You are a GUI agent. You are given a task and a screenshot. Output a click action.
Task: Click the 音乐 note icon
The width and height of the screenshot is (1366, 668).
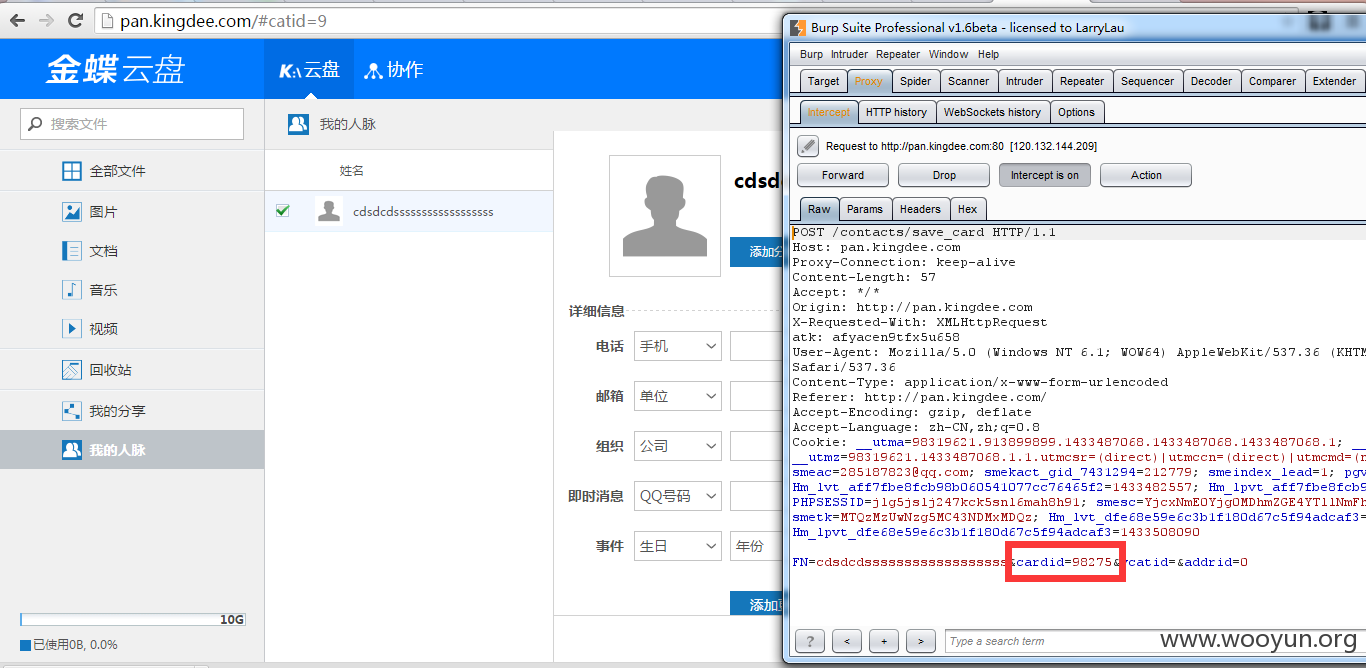[x=72, y=290]
